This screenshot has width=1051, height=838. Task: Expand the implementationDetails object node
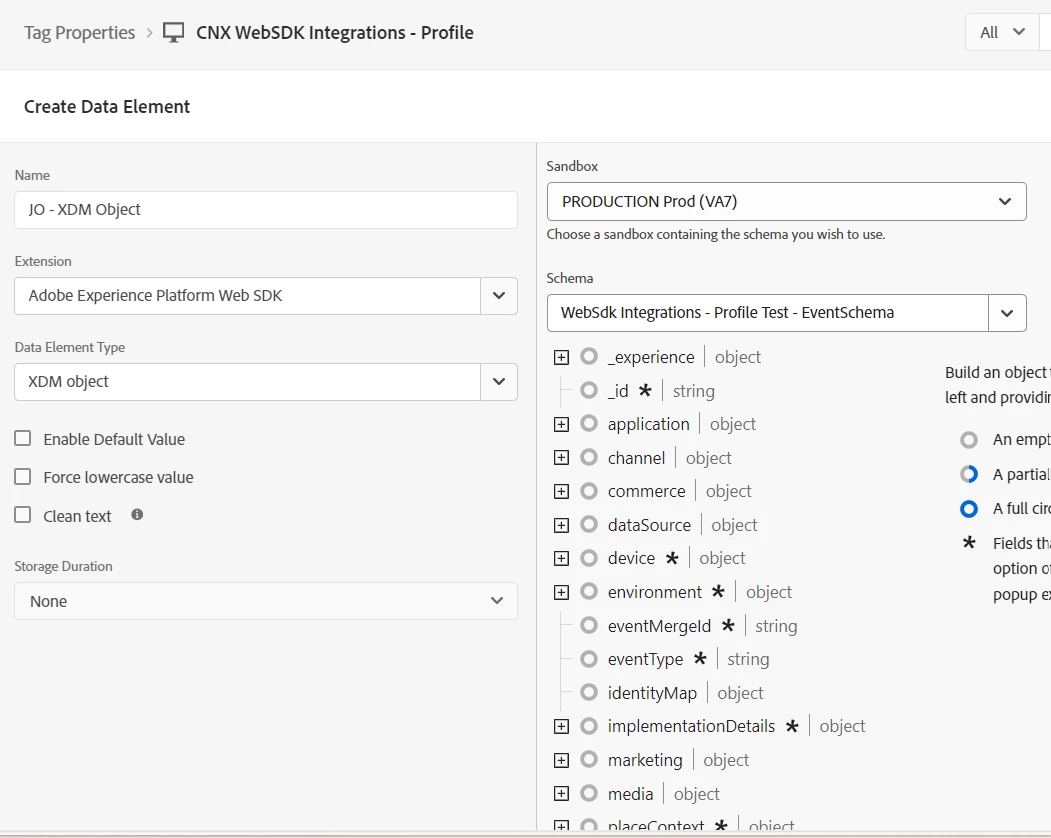pyautogui.click(x=561, y=726)
